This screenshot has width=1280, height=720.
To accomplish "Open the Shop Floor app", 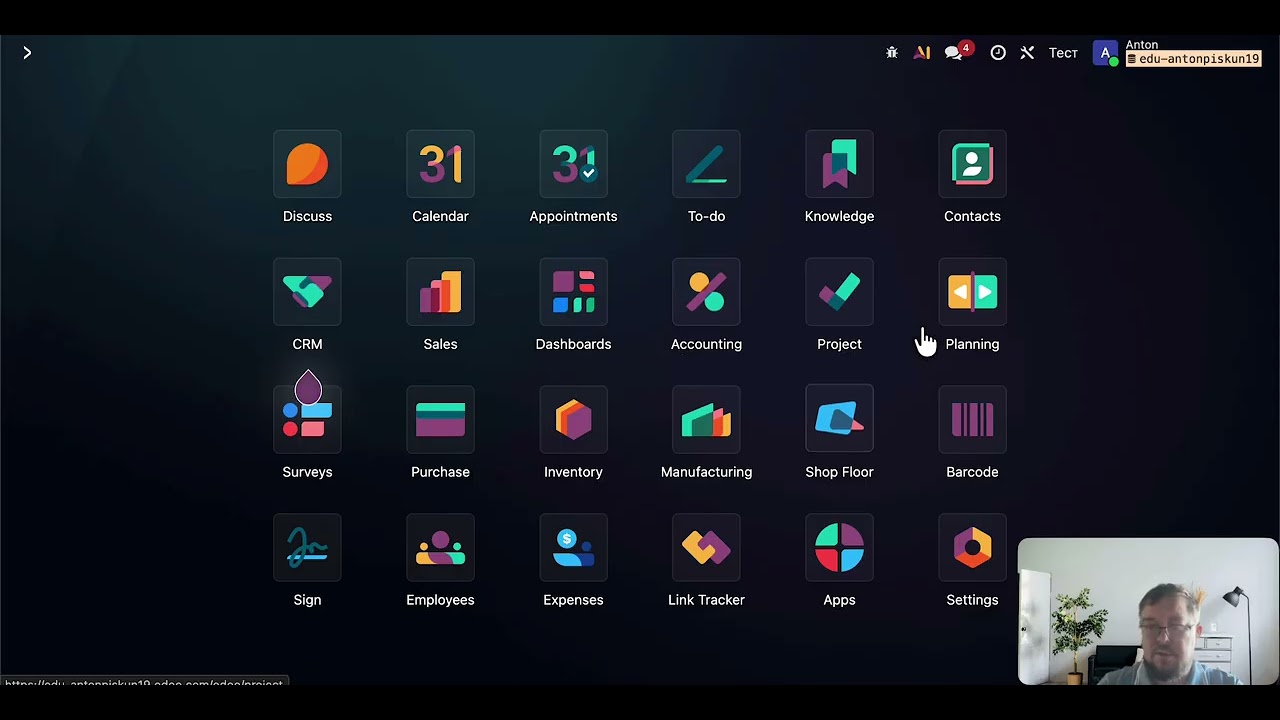I will tap(839, 420).
